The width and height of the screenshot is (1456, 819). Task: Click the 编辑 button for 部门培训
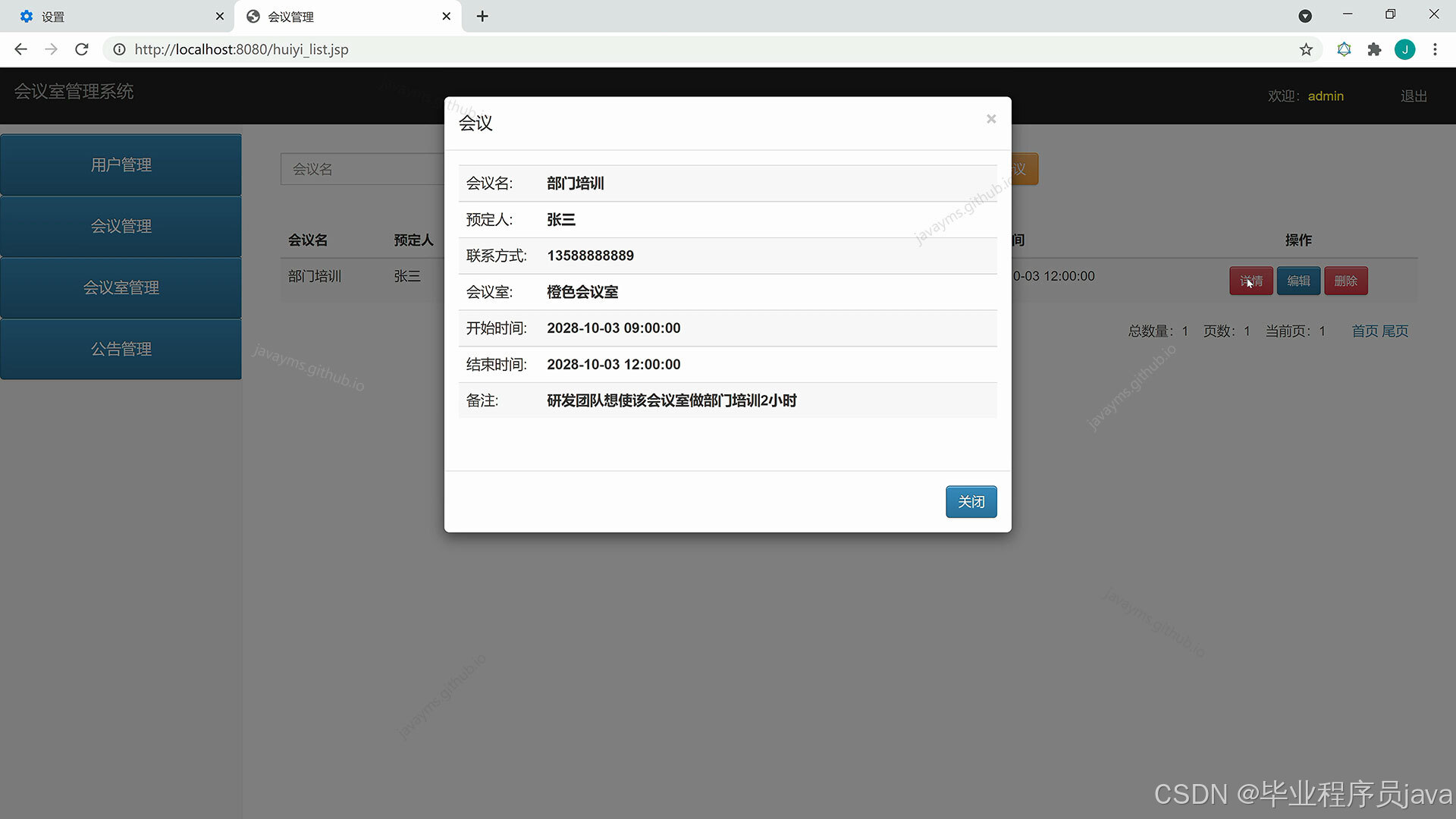click(x=1298, y=281)
